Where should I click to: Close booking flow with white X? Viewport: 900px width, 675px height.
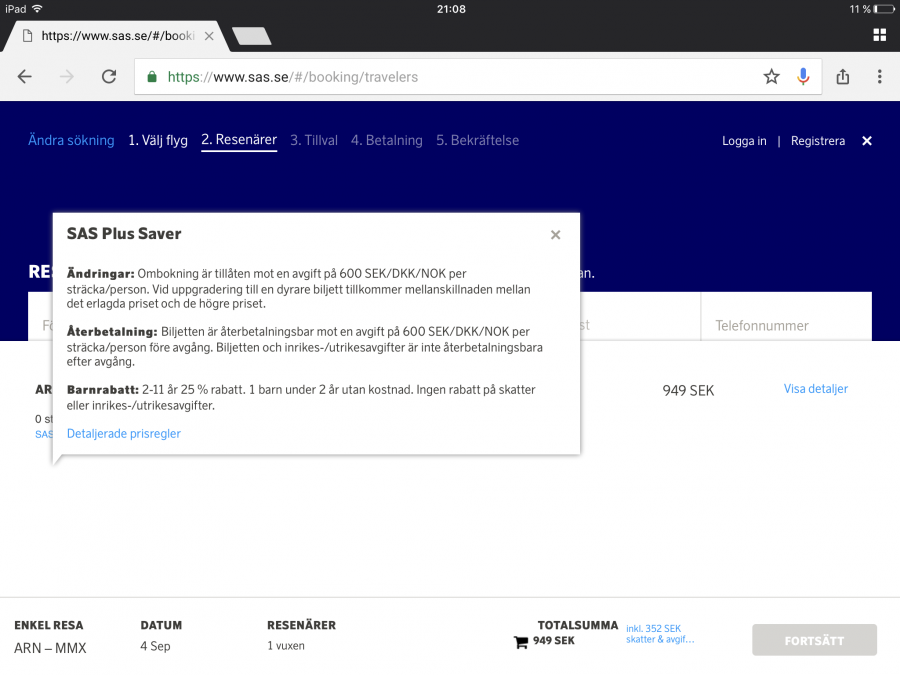(867, 141)
